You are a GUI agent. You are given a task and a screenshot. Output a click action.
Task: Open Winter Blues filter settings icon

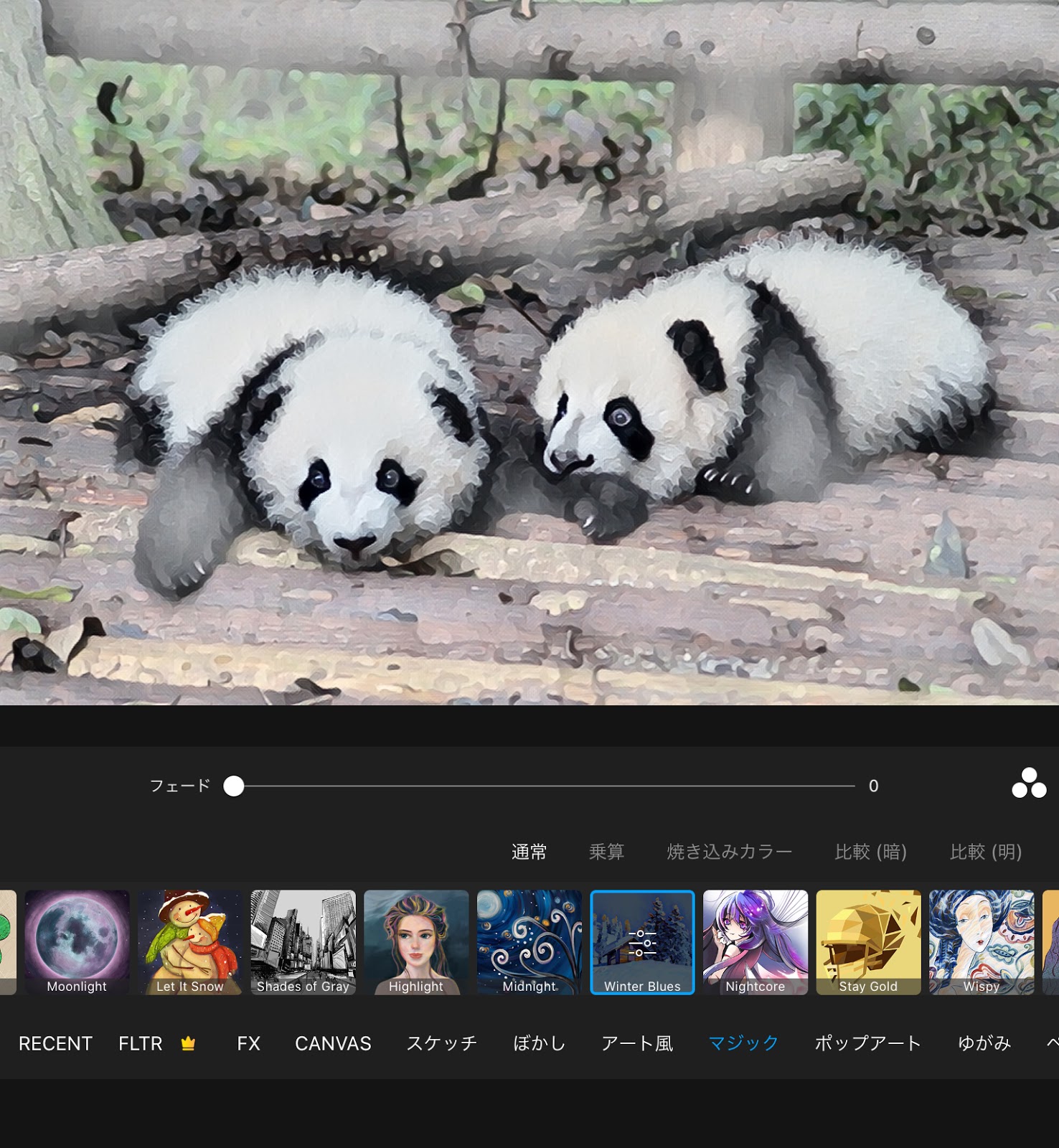[x=642, y=943]
